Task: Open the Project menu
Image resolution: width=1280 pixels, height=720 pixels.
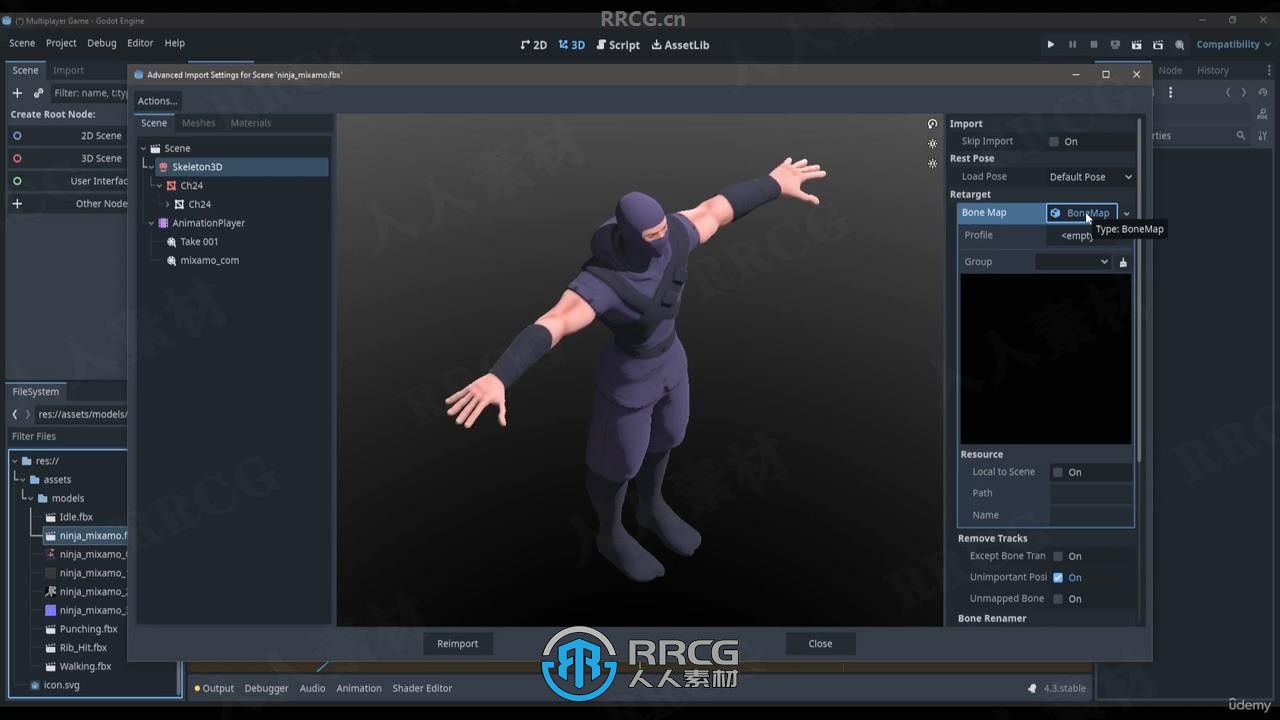Action: [x=61, y=44]
